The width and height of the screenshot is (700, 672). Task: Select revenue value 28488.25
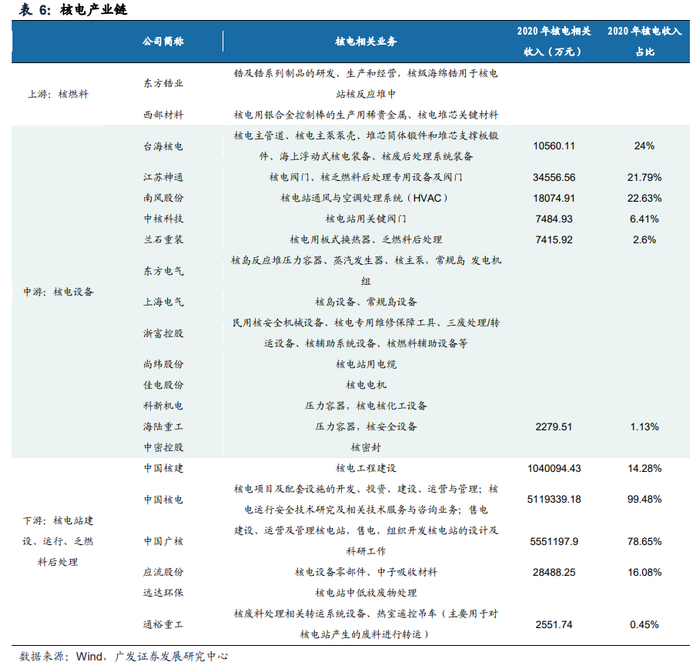(554, 572)
